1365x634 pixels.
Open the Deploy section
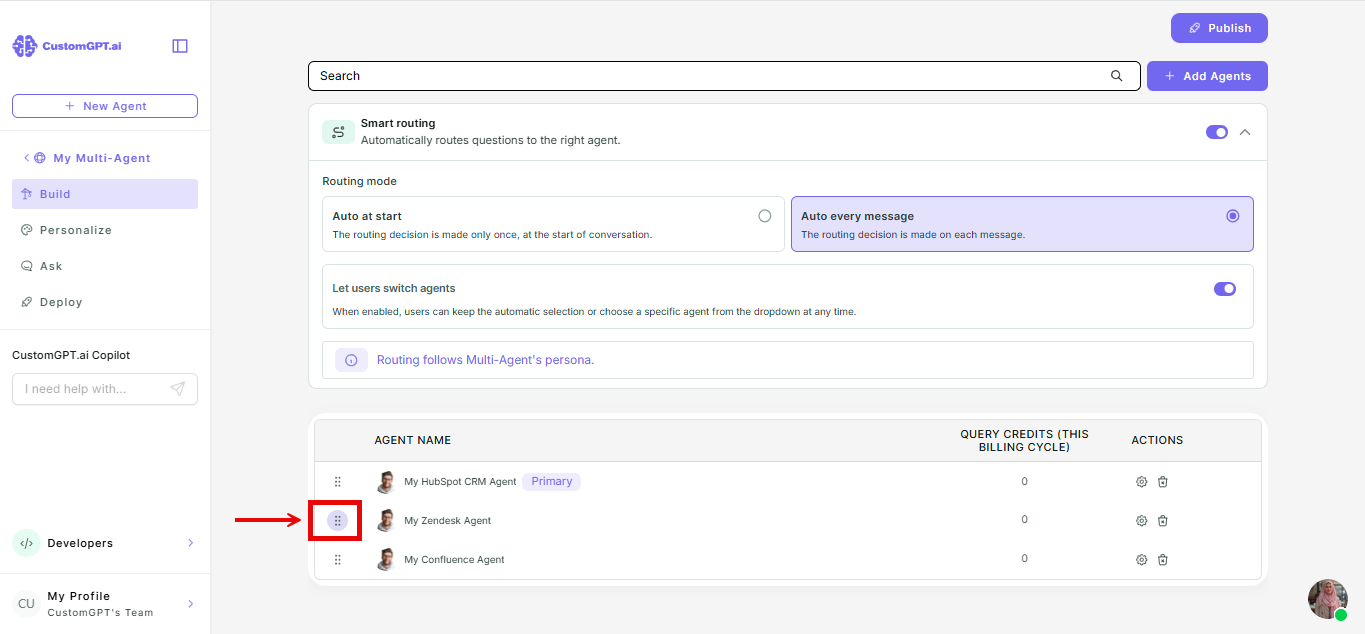pyautogui.click(x=105, y=302)
